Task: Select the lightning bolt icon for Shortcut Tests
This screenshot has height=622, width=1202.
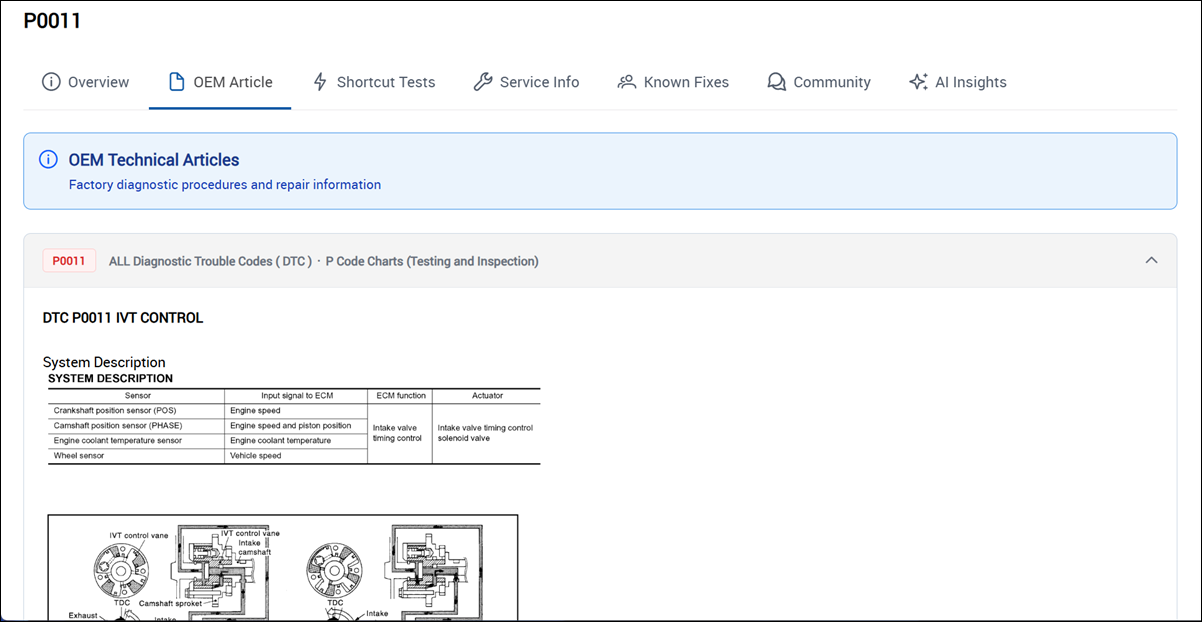Action: 321,82
